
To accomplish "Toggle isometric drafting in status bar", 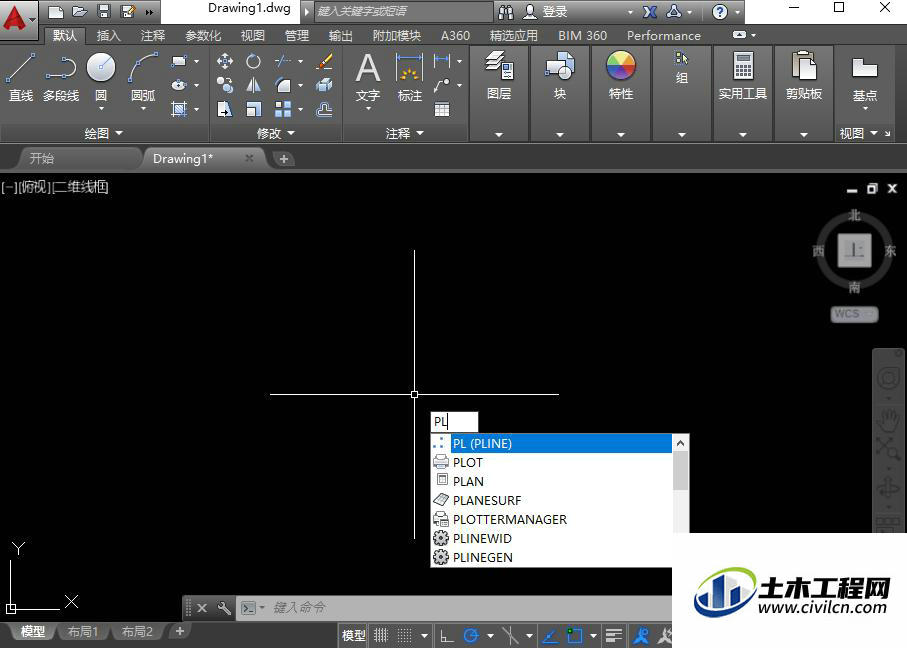I will click(x=510, y=636).
